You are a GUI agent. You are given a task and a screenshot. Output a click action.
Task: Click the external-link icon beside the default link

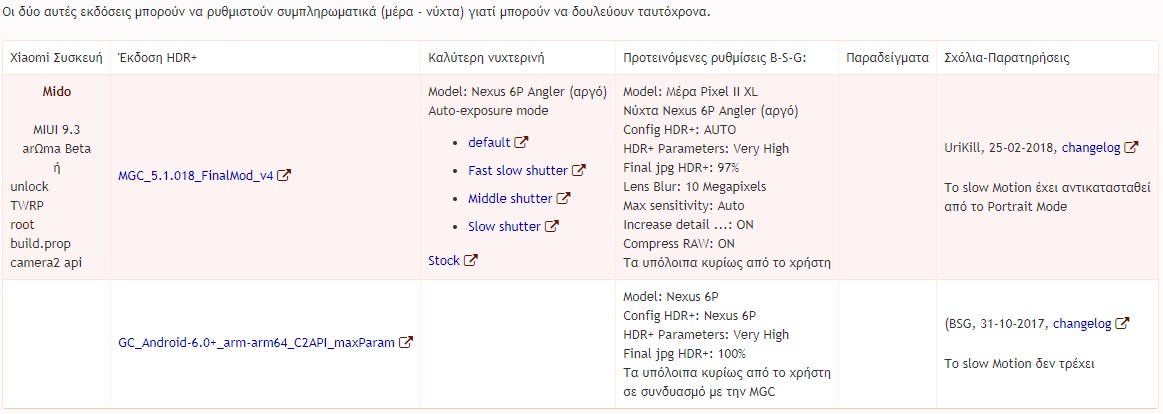pos(521,142)
